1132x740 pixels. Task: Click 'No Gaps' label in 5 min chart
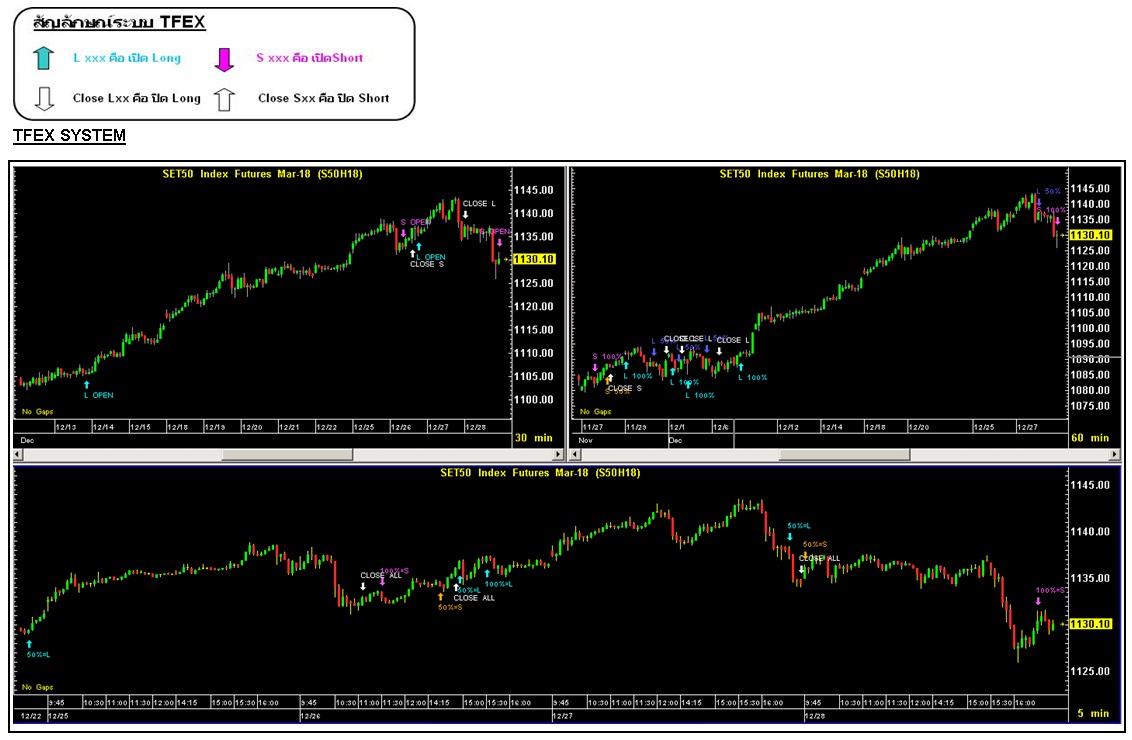(x=38, y=687)
